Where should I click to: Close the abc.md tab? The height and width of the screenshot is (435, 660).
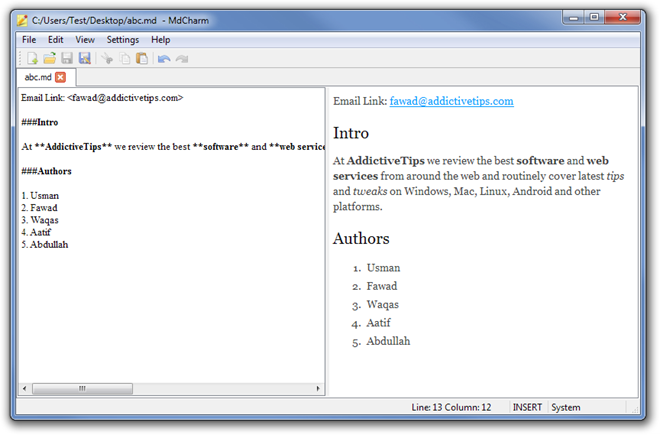[60, 77]
